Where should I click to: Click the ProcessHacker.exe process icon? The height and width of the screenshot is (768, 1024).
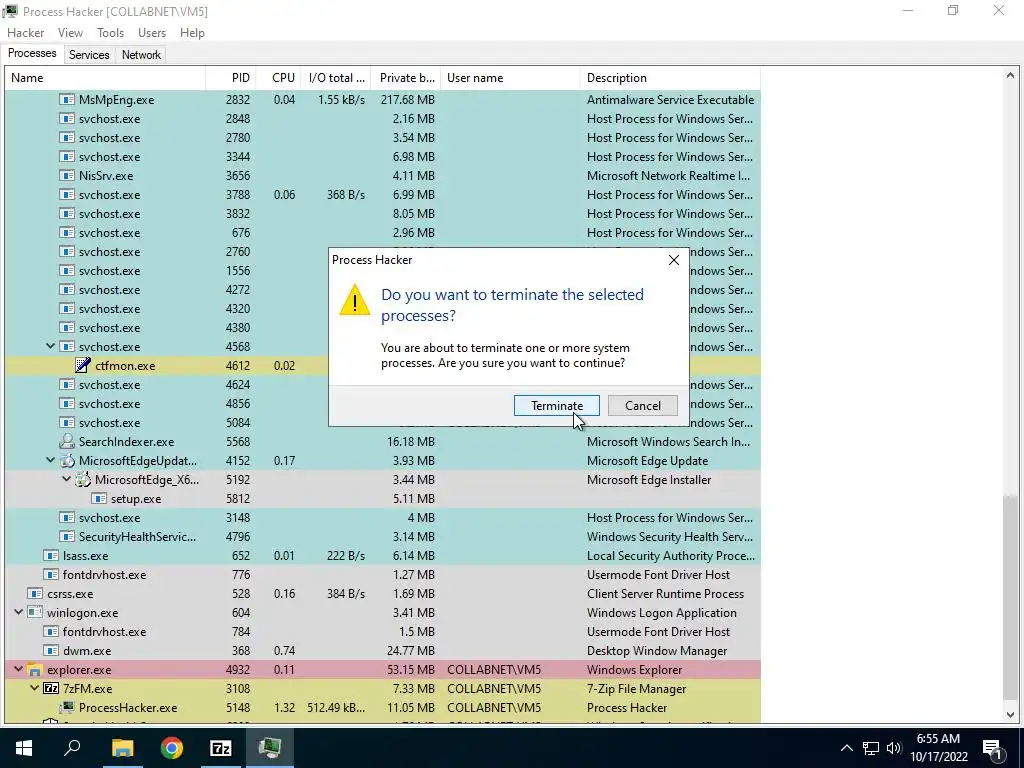coord(67,708)
